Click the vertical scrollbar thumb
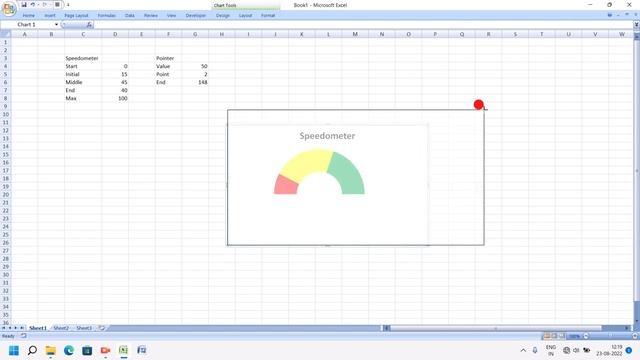 click(636, 171)
